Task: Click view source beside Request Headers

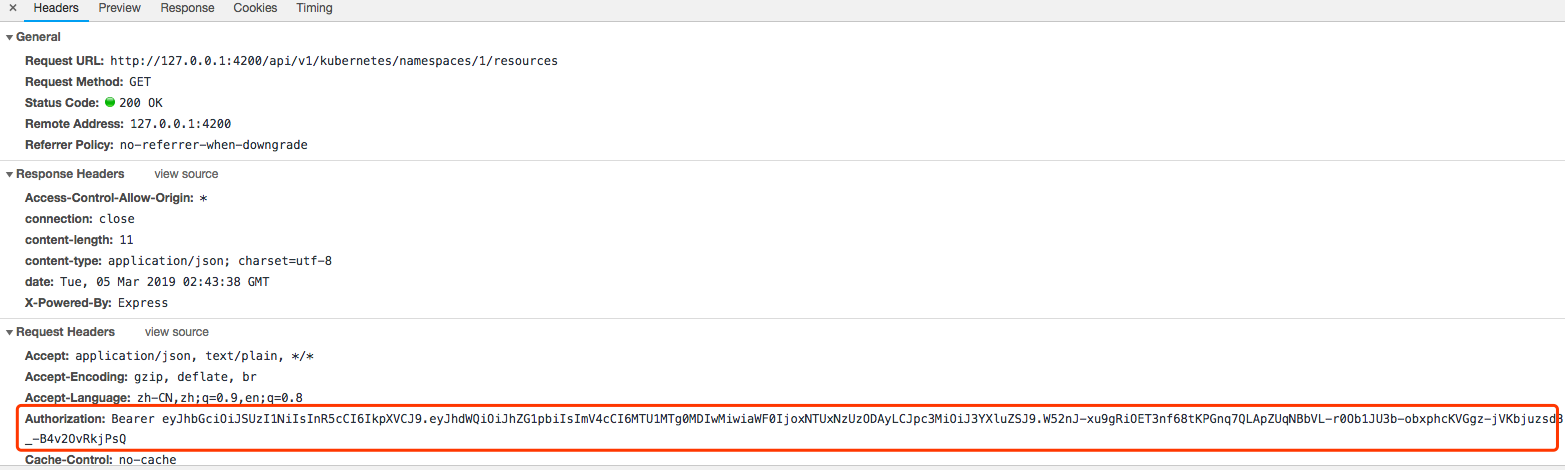Action: coord(177,332)
